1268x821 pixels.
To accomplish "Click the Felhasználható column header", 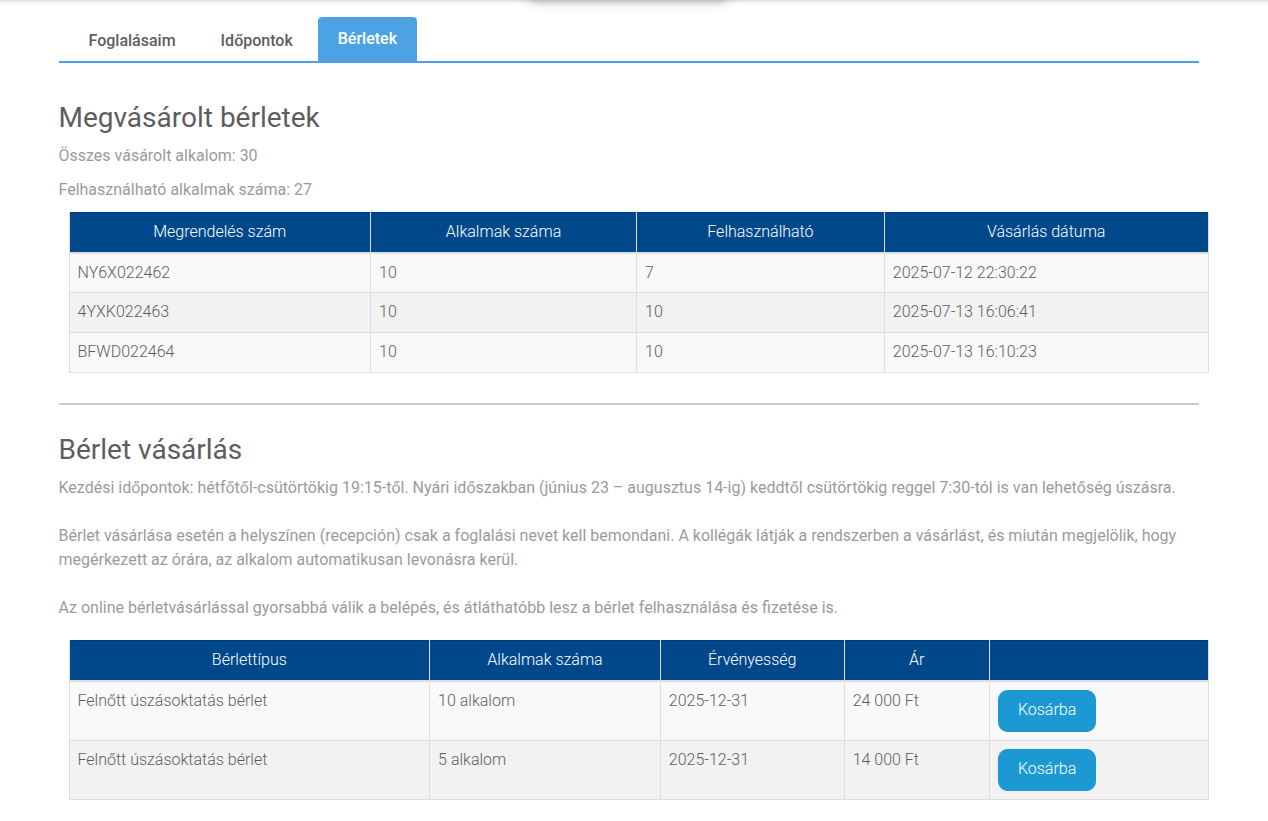I will tap(759, 232).
